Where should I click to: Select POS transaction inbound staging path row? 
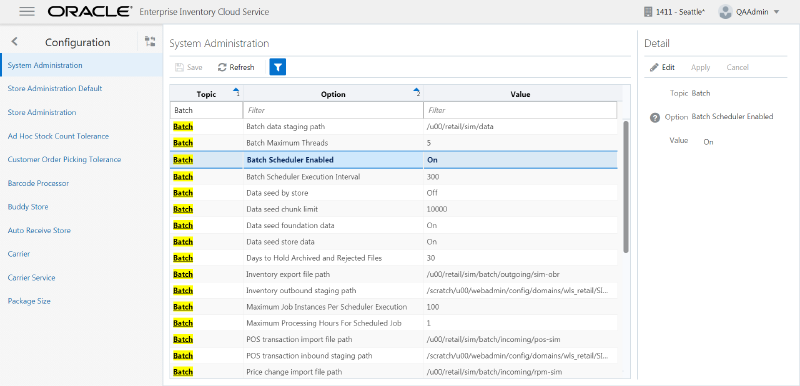click(393, 355)
